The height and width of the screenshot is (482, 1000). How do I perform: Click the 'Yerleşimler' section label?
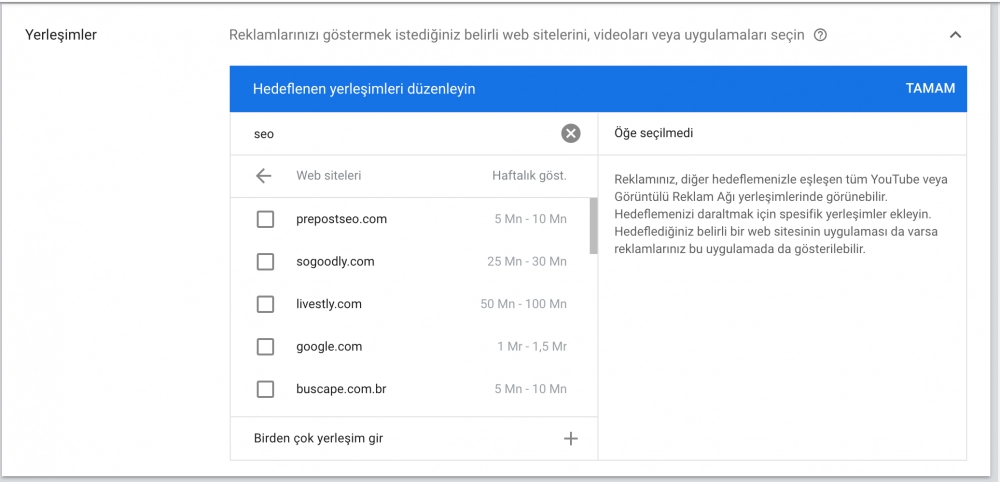(x=61, y=35)
